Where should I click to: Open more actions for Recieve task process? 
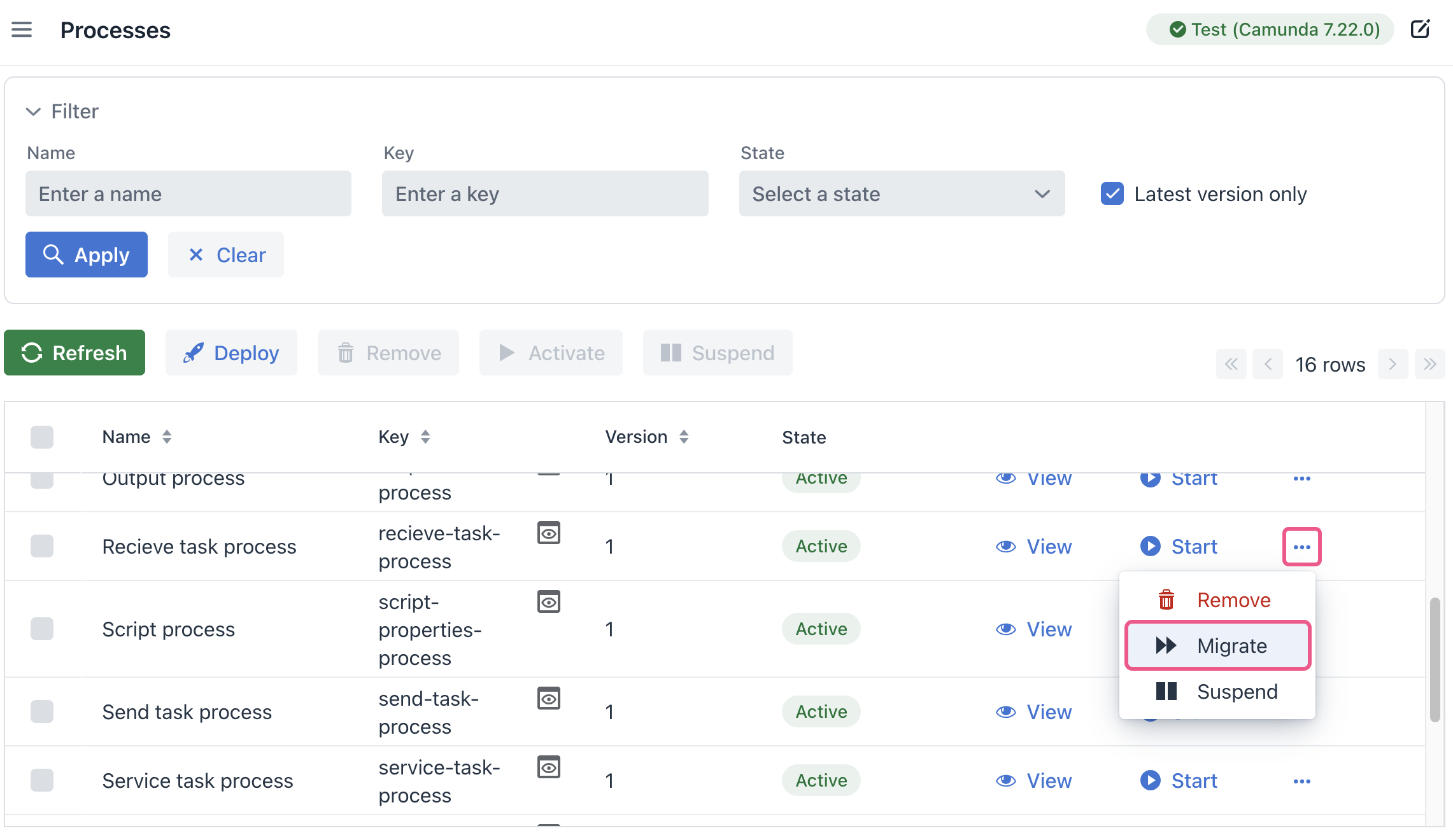click(1301, 547)
